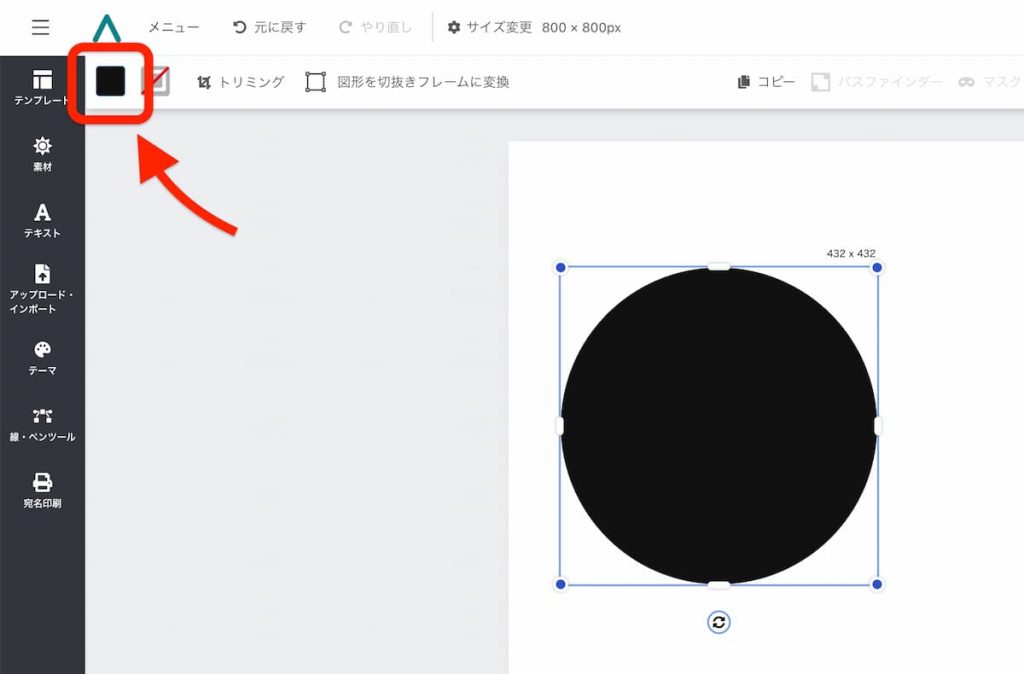The image size is (1024, 674).
Task: Click やり直し redo button
Action: (376, 28)
